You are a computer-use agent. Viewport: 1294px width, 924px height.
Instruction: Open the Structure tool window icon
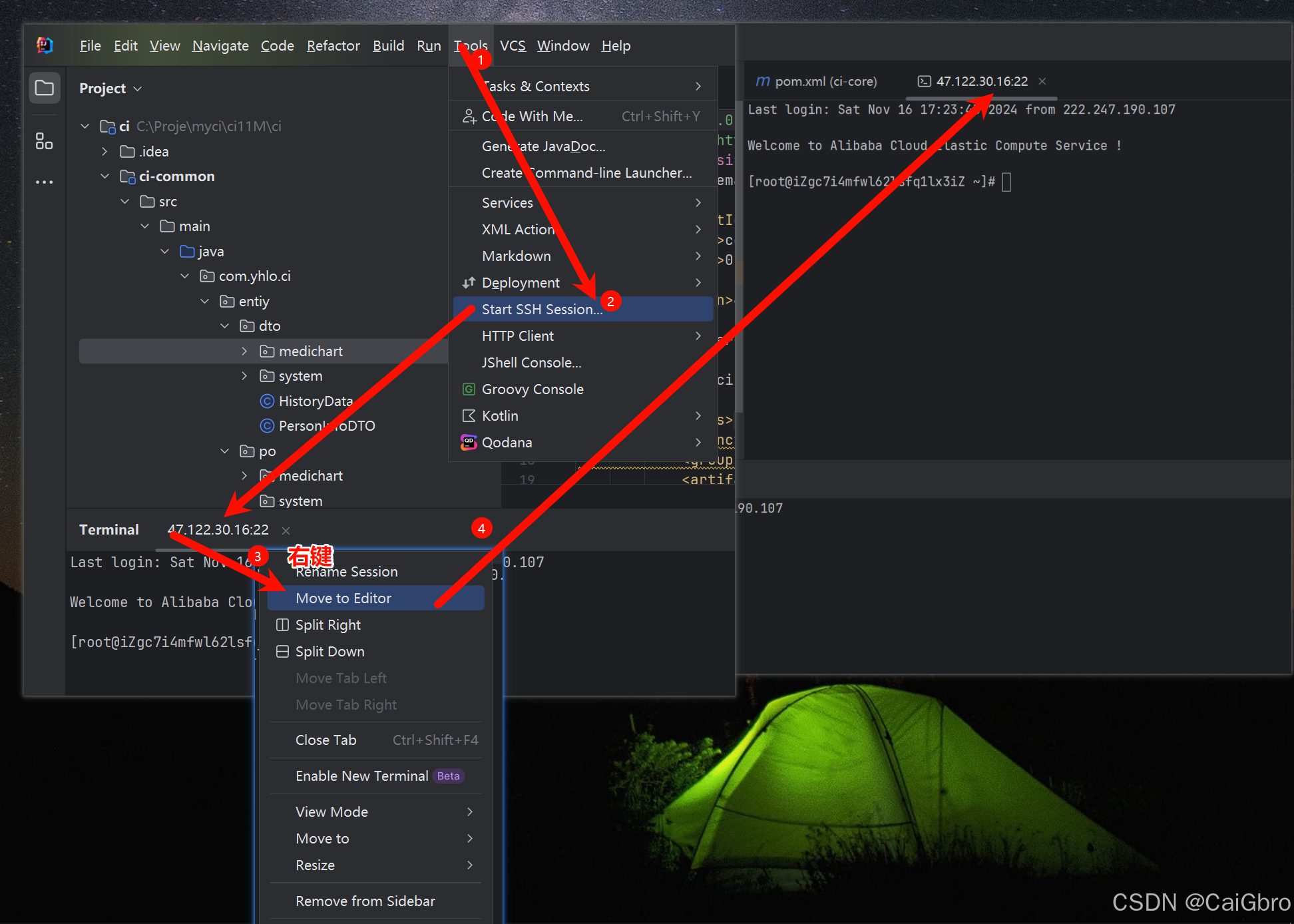(x=44, y=141)
